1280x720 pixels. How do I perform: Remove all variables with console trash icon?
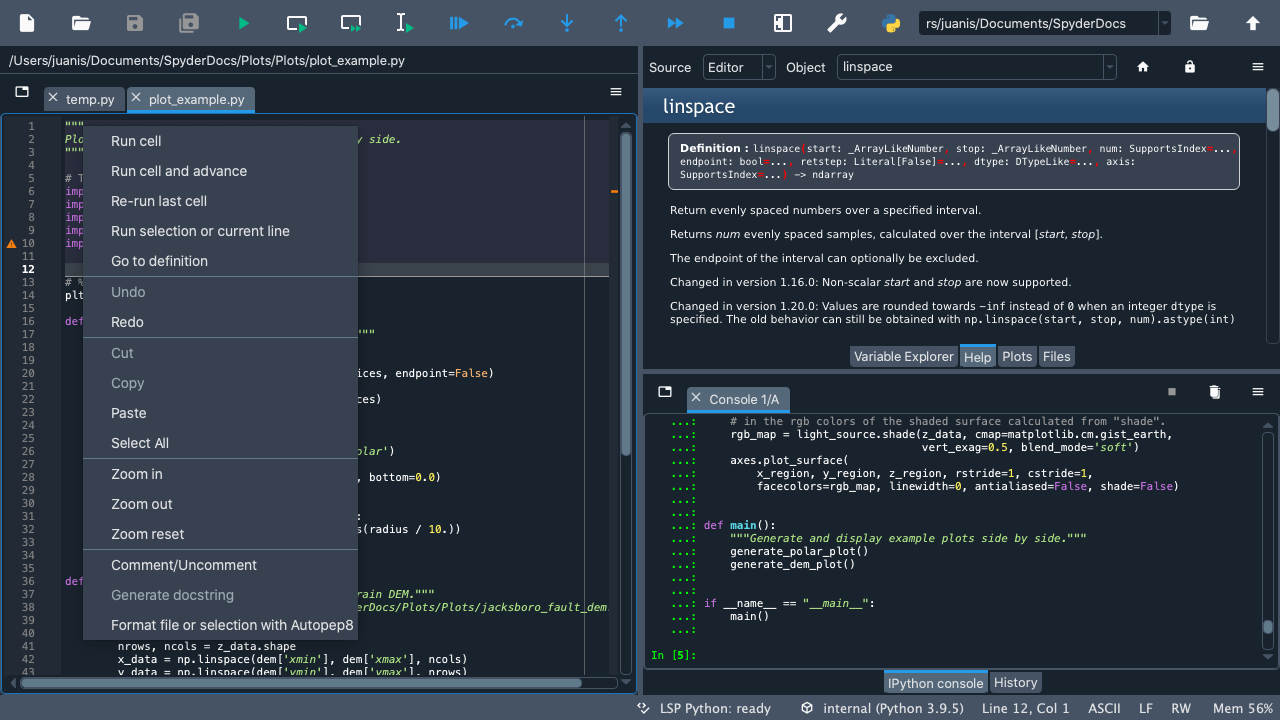click(1215, 392)
